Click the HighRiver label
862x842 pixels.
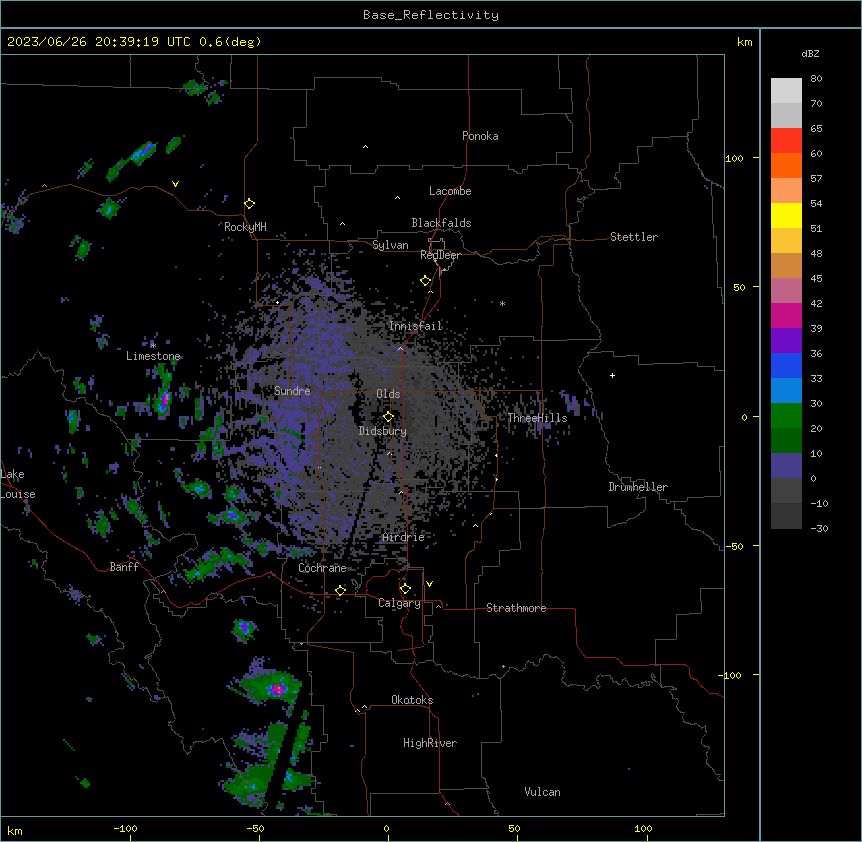point(430,743)
